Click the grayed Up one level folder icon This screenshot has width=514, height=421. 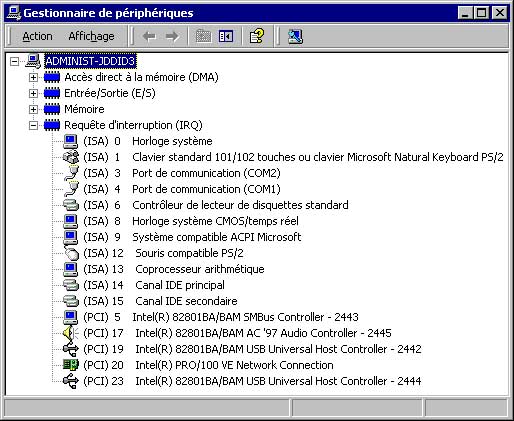pyautogui.click(x=203, y=36)
